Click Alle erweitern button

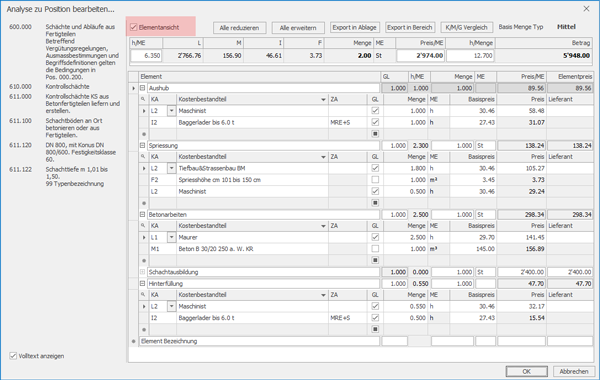tap(298, 28)
